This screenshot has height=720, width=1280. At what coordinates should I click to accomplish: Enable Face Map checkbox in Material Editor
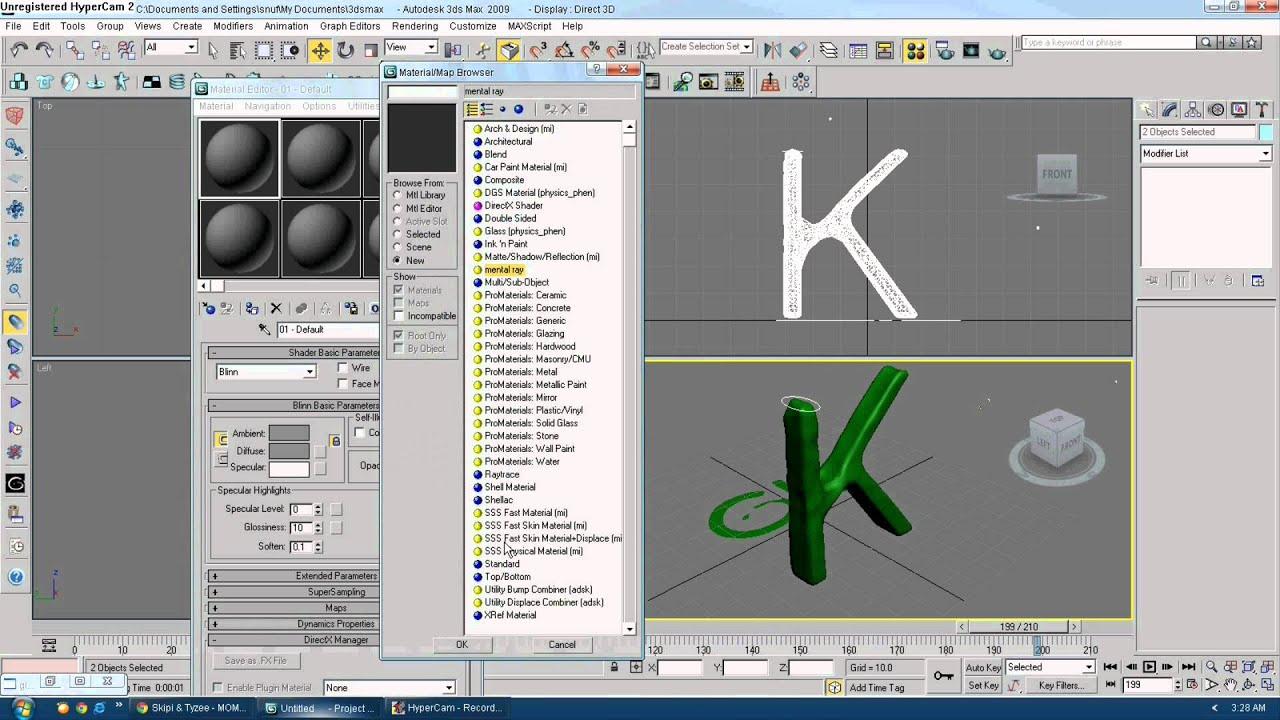tap(343, 384)
